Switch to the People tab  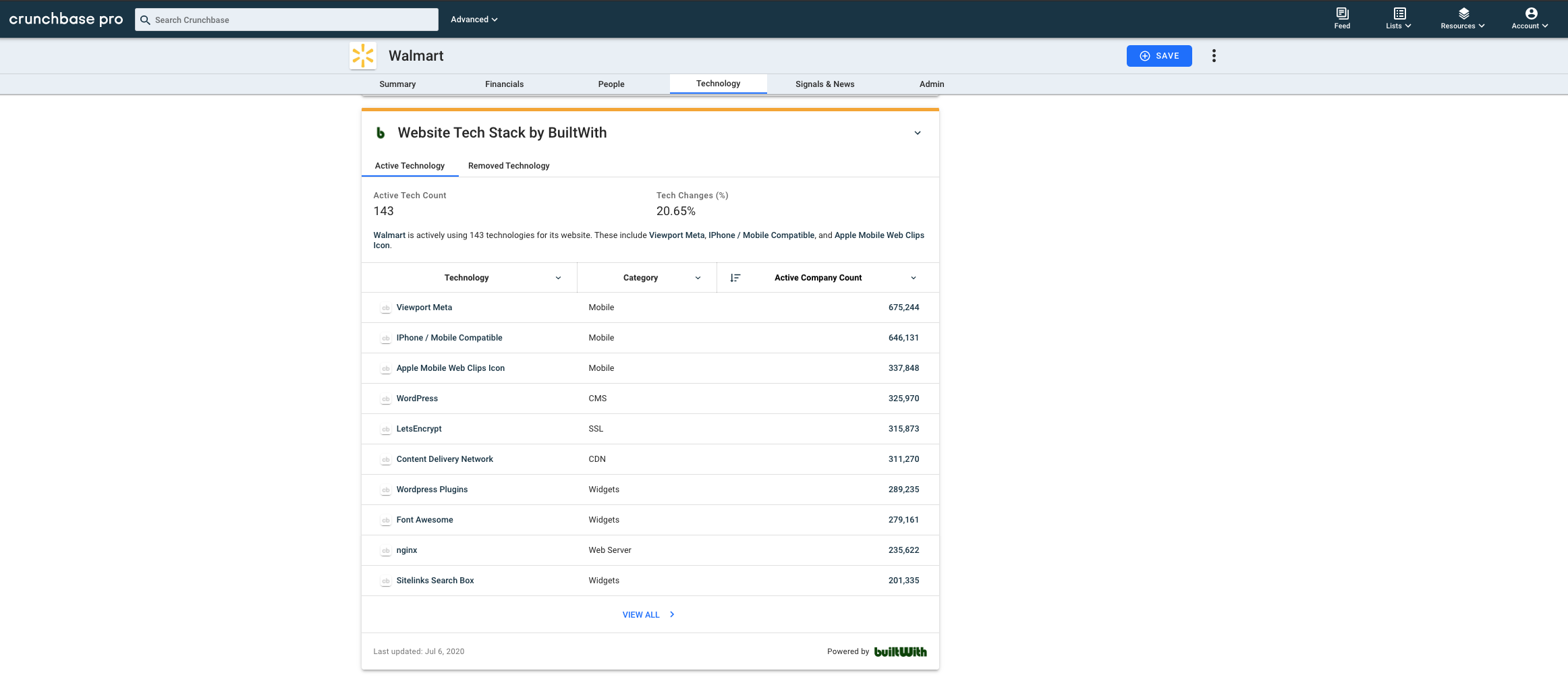(611, 84)
